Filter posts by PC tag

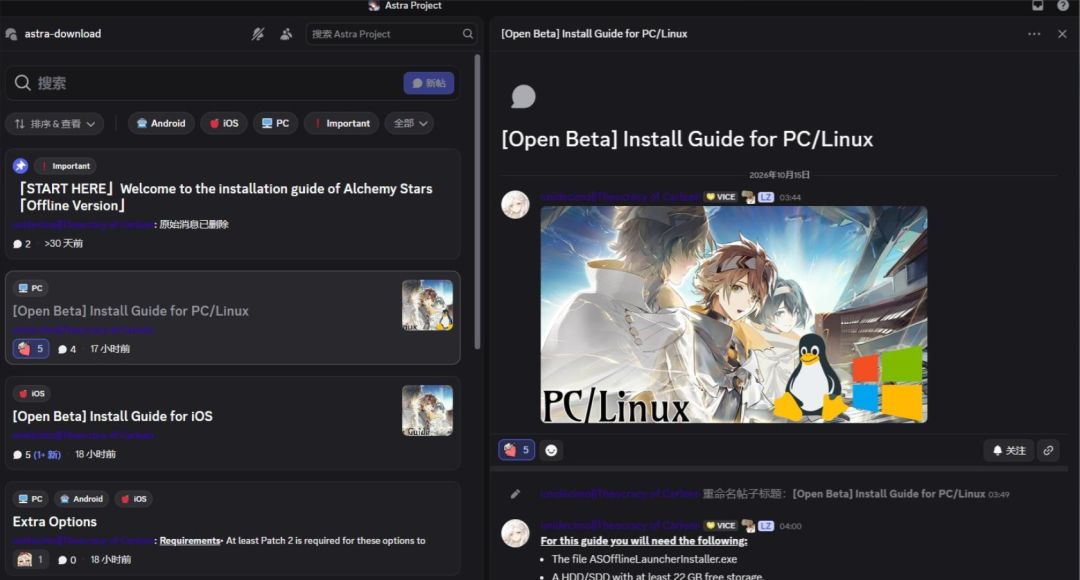(x=276, y=123)
